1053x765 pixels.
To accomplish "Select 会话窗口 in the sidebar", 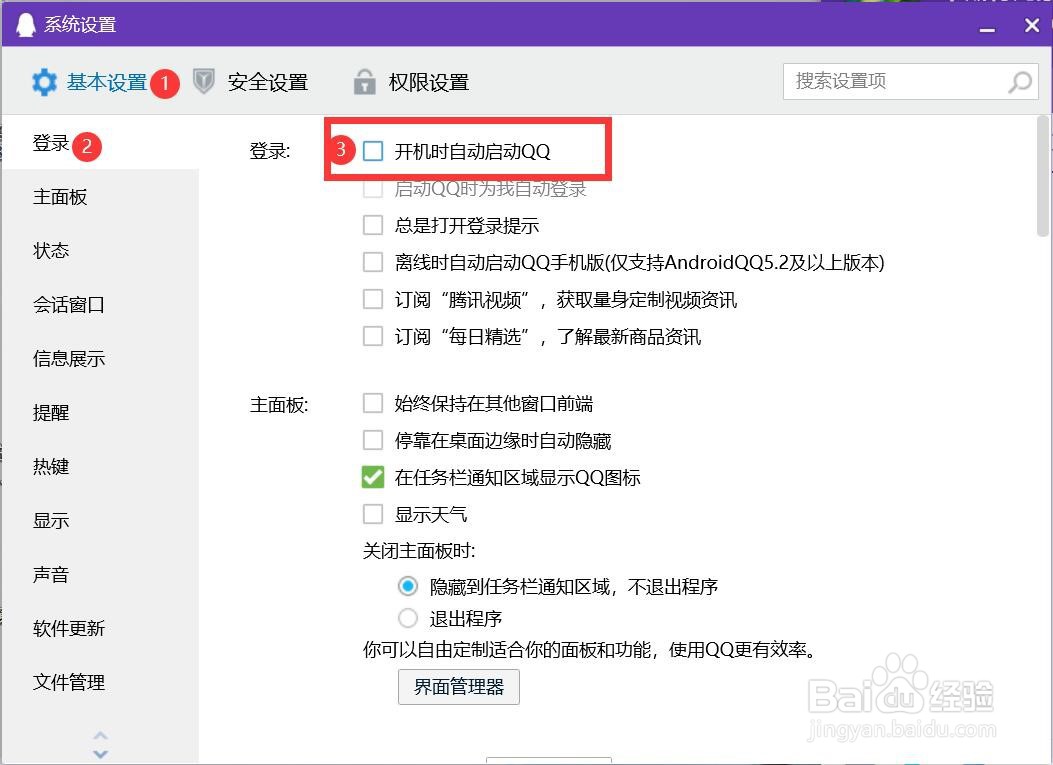I will (x=68, y=305).
